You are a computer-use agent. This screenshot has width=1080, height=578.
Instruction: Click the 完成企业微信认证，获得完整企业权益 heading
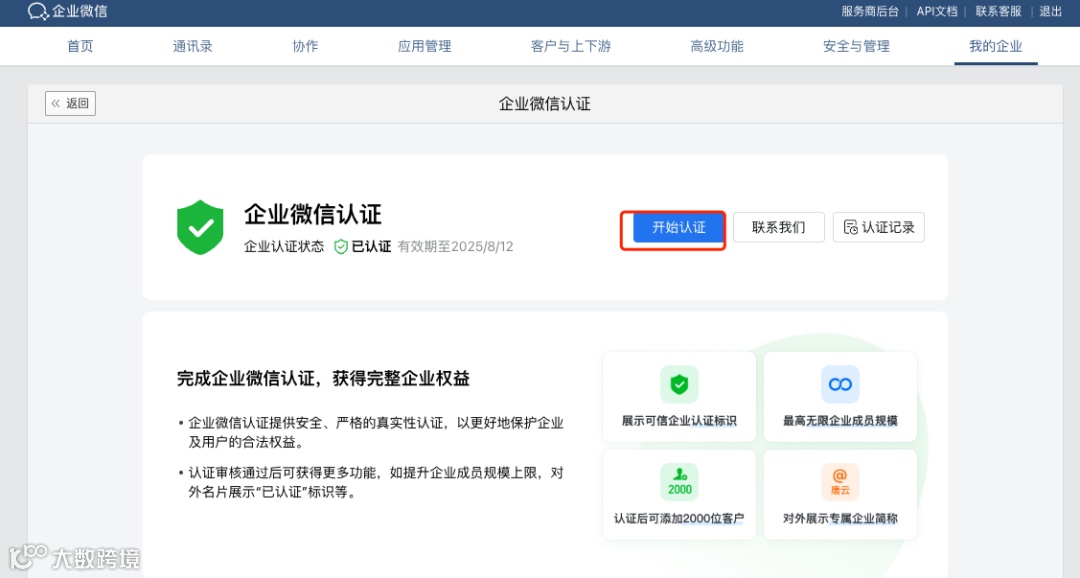click(x=323, y=378)
